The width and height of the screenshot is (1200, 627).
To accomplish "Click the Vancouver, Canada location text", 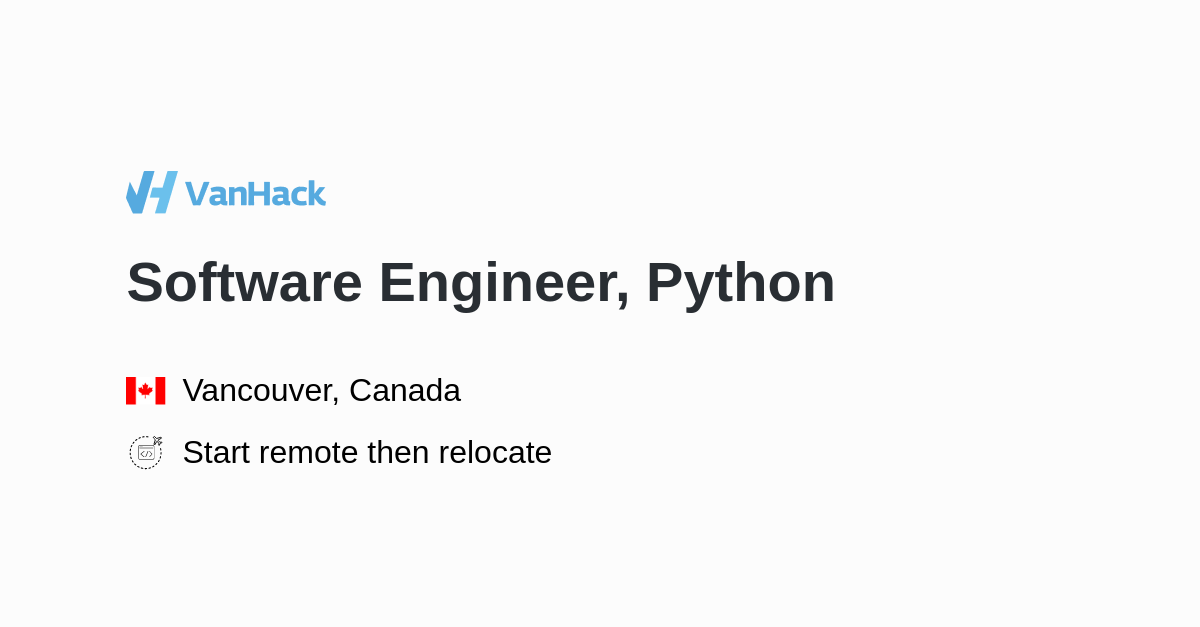I will (x=321, y=390).
